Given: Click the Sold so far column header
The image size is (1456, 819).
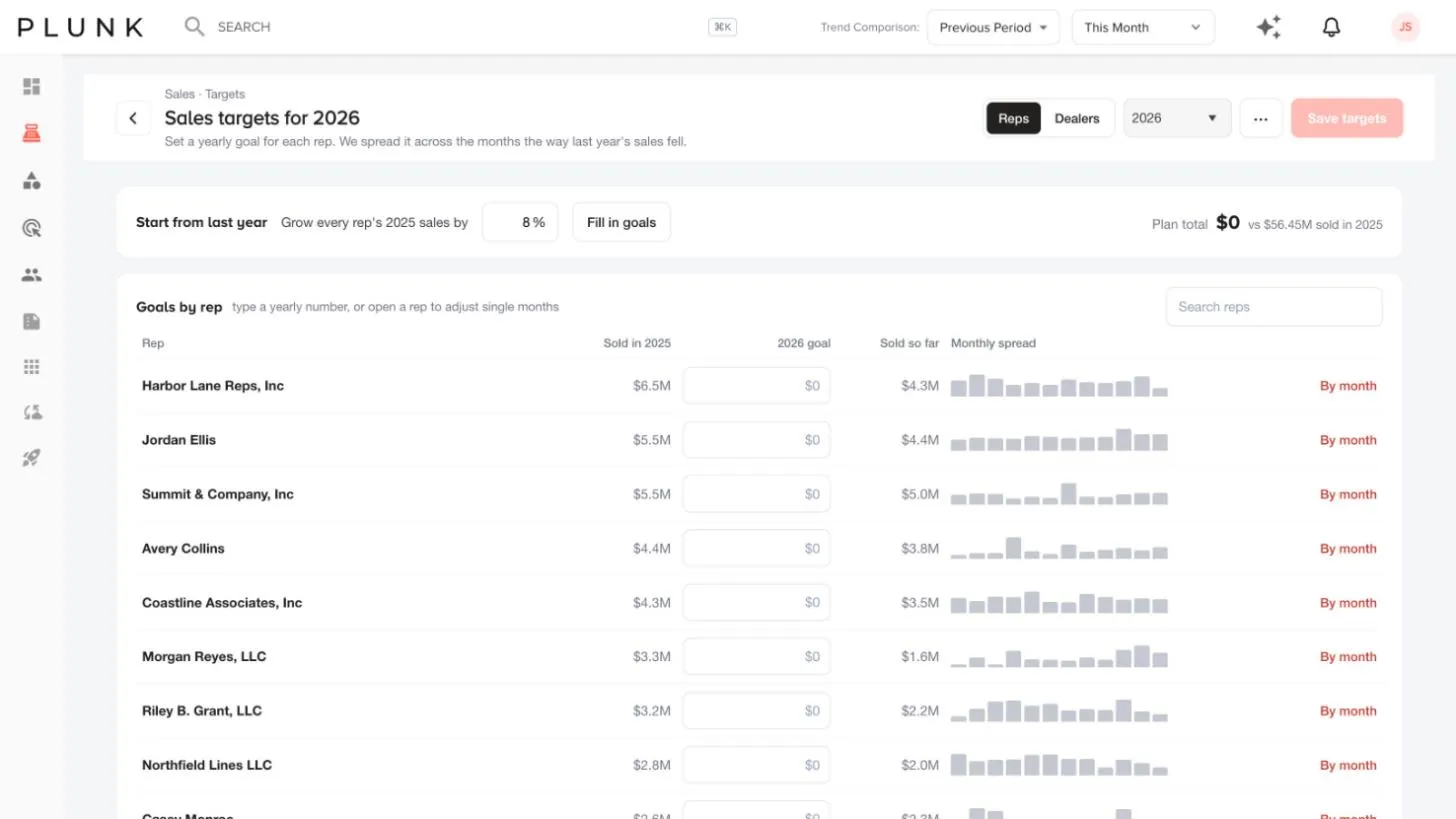Looking at the screenshot, I should click(x=909, y=343).
